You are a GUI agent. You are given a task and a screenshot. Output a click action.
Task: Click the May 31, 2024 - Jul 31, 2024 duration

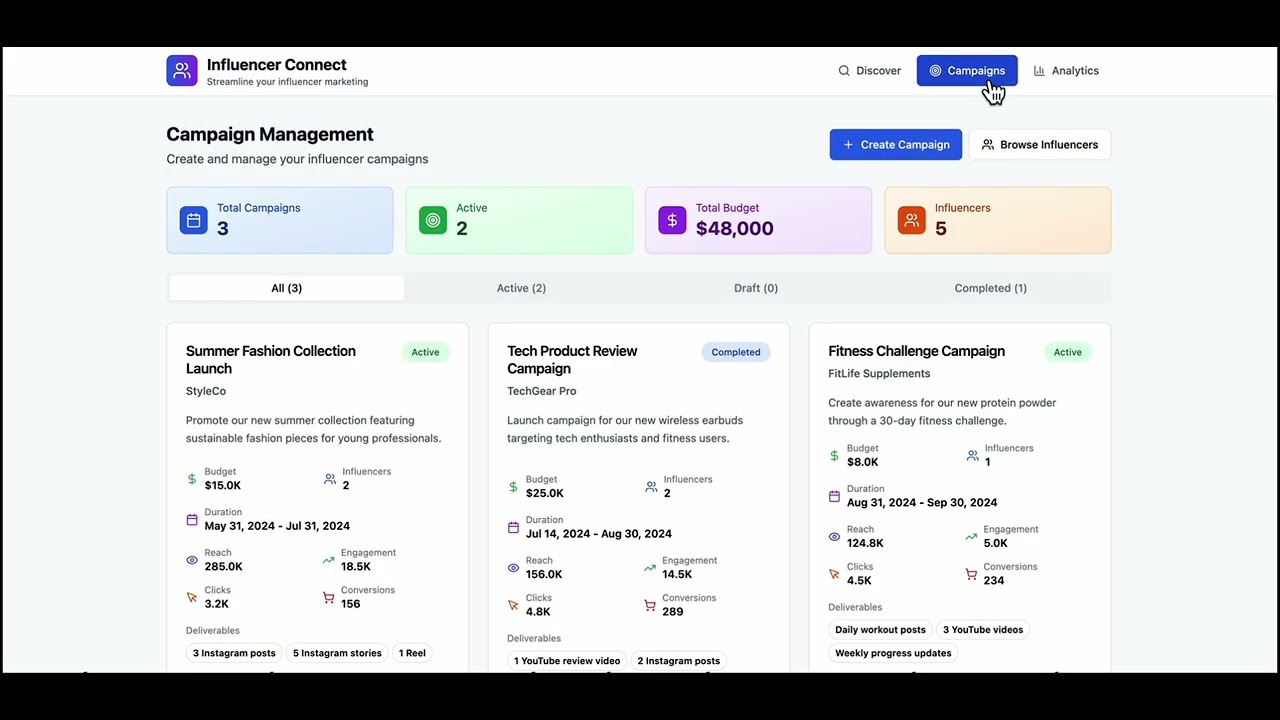[x=277, y=526]
